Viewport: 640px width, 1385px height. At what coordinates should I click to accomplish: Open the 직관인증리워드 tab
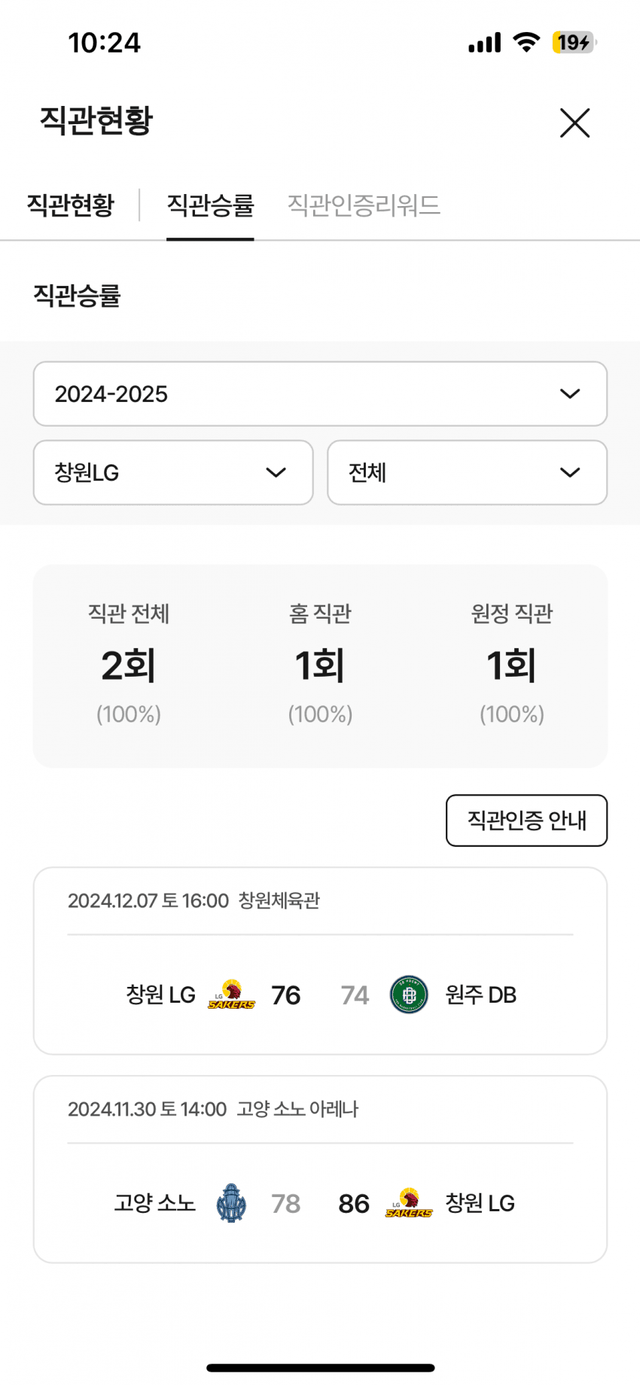[364, 206]
